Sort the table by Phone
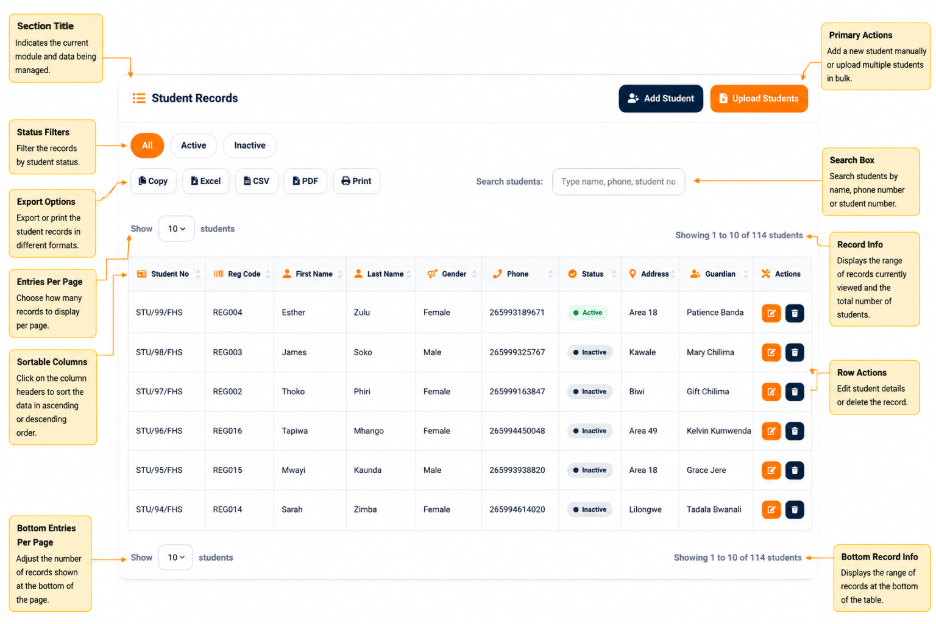The width and height of the screenshot is (936, 624). 521,274
